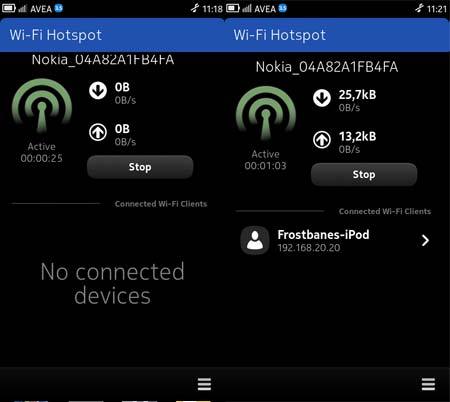Expand Frostbanes-iPod client details chevron
Image resolution: width=450 pixels, height=402 pixels.
point(425,240)
